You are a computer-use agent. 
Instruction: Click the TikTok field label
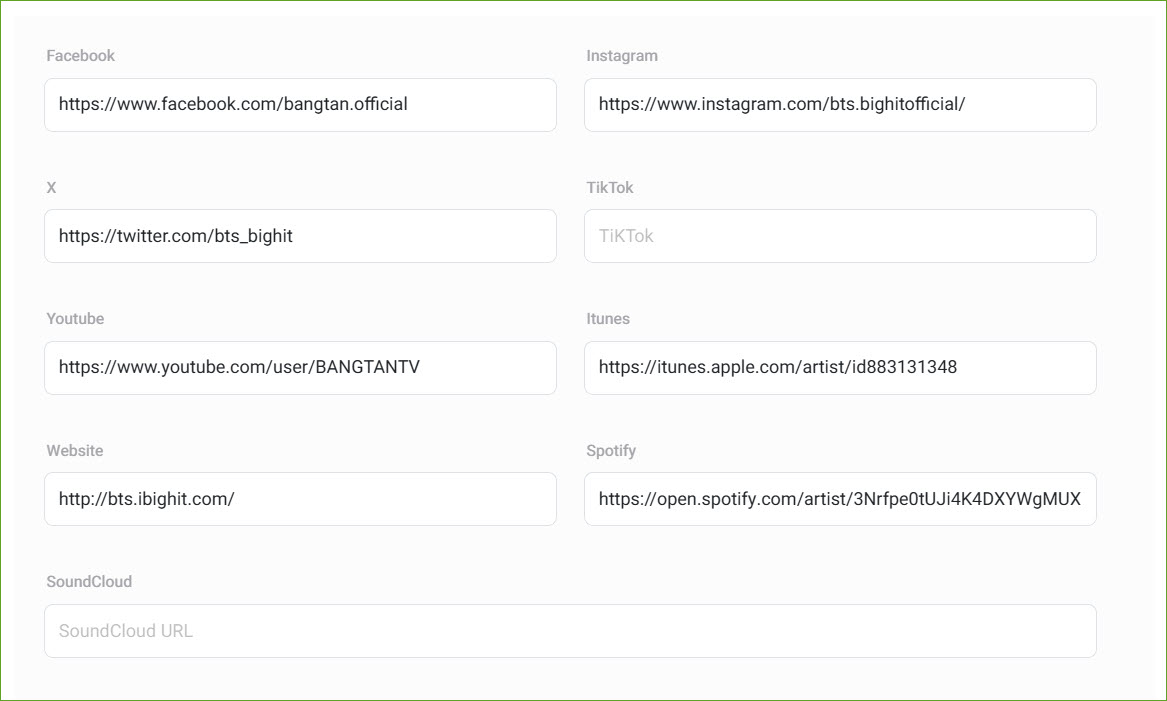(609, 188)
